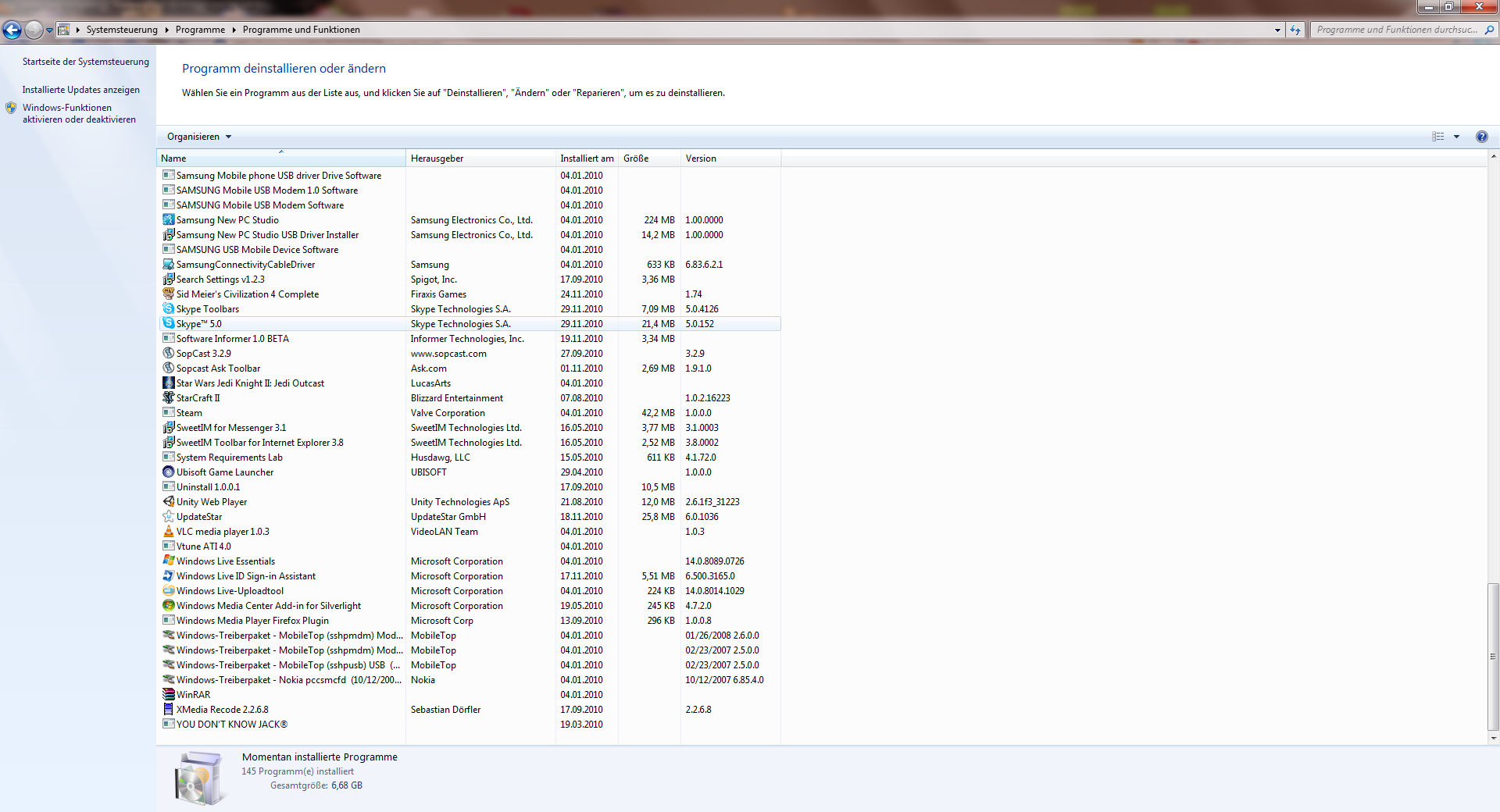Click the XMedia Recode 2.2.6.8 icon
This screenshot has width=1500, height=812.
pyautogui.click(x=168, y=709)
